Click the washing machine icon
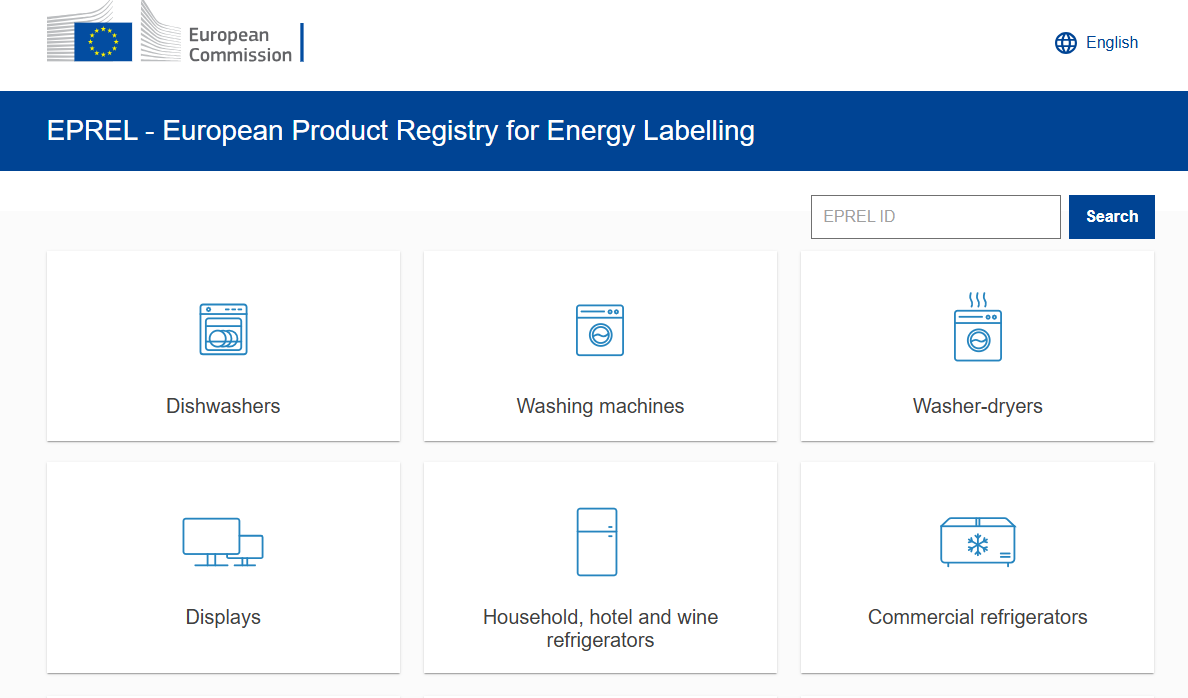 pyautogui.click(x=600, y=330)
